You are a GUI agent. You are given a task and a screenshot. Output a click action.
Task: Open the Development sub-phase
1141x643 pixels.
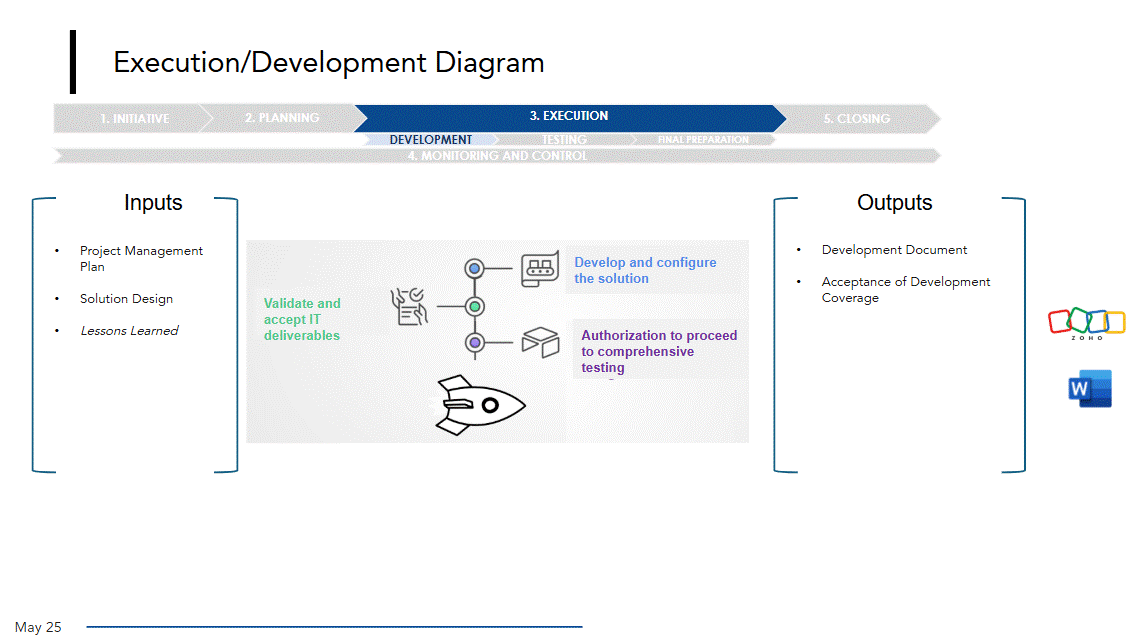(431, 140)
